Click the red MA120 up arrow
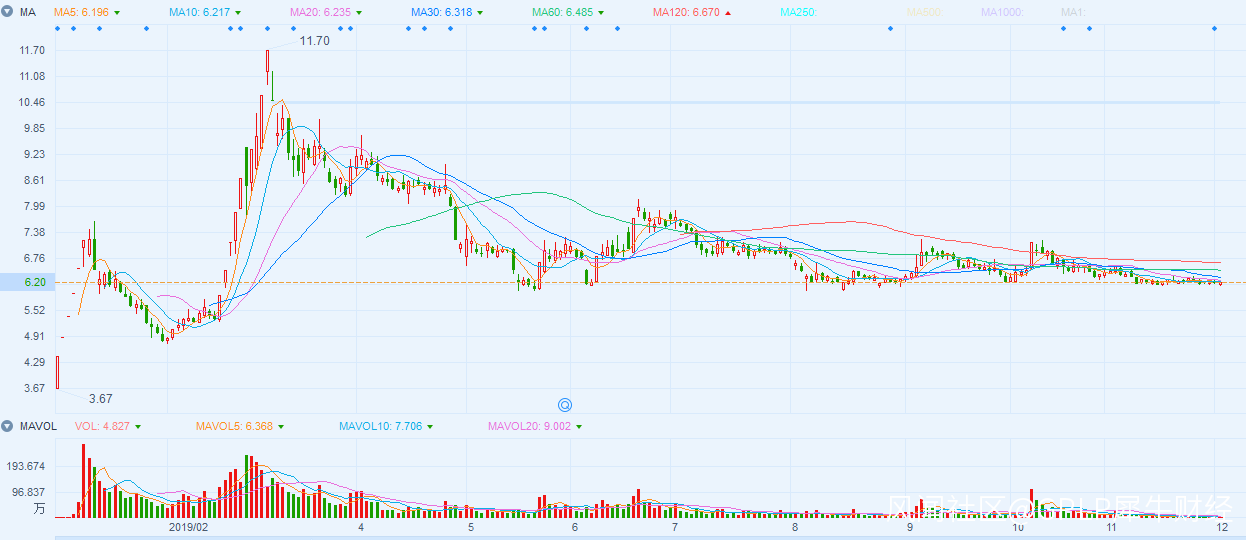1246x540 pixels. (728, 12)
